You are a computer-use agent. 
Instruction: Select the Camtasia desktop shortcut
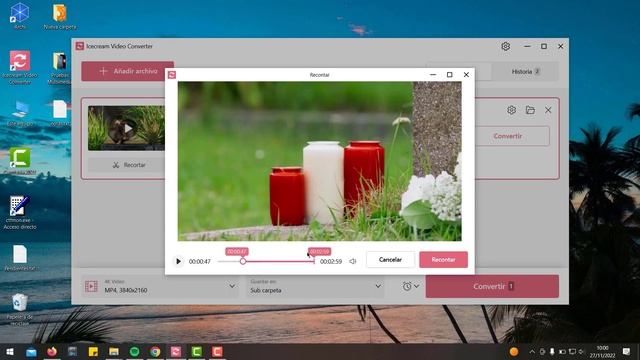20,161
